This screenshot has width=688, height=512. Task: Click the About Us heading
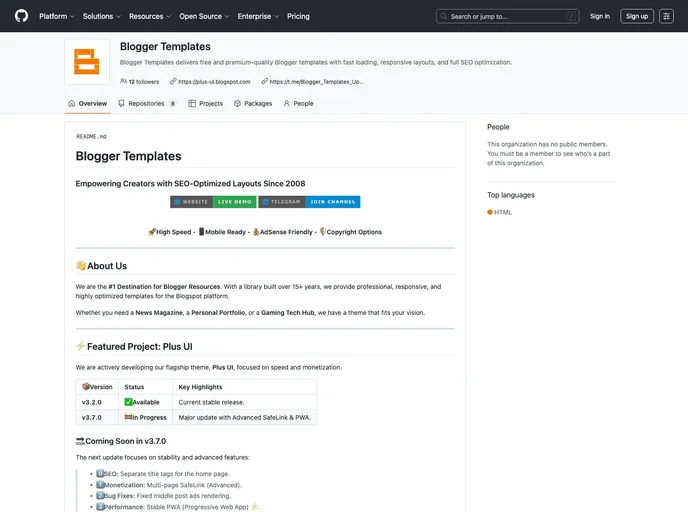101,266
